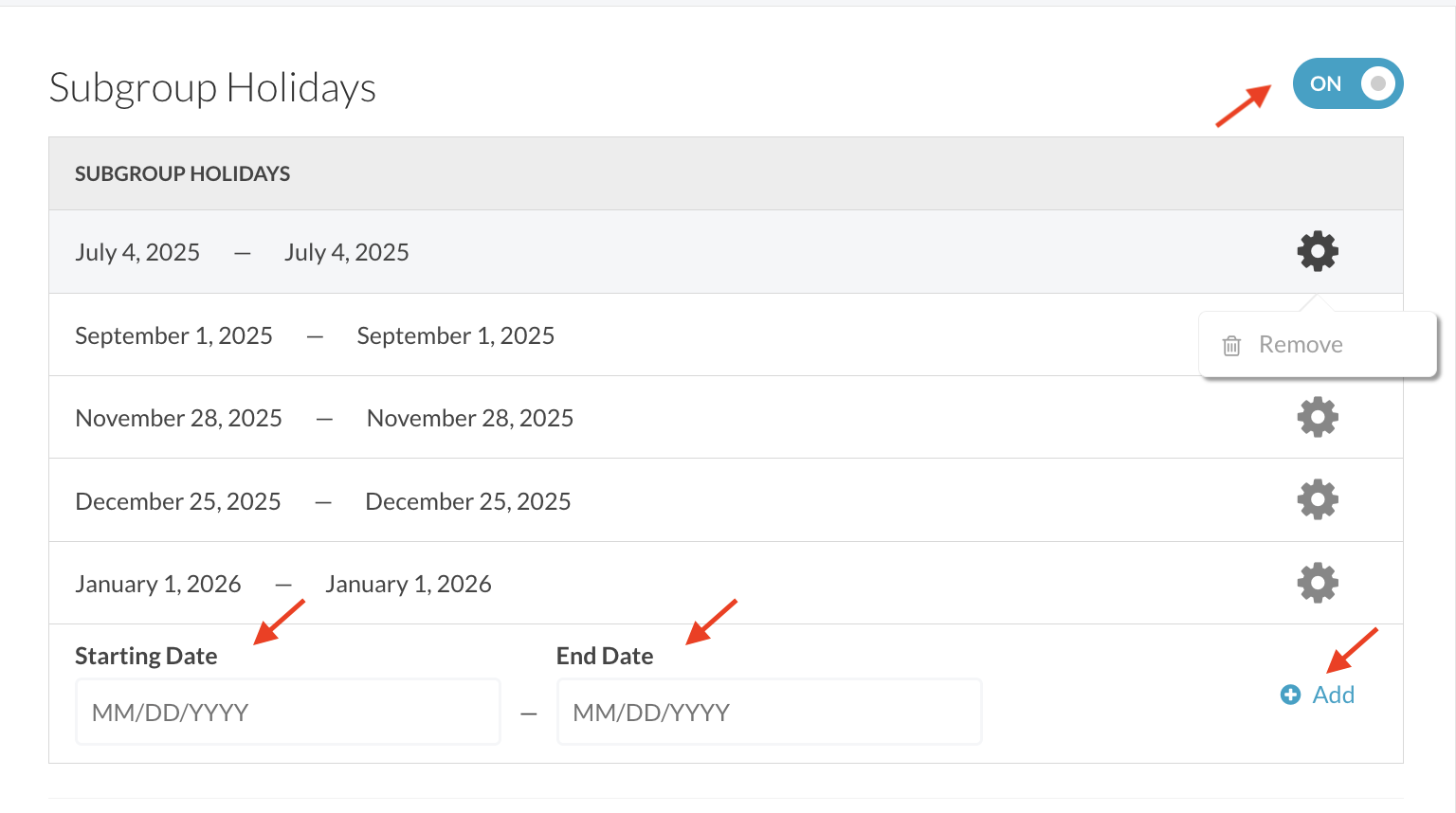
Task: Click the Starting Date label
Action: [x=146, y=656]
